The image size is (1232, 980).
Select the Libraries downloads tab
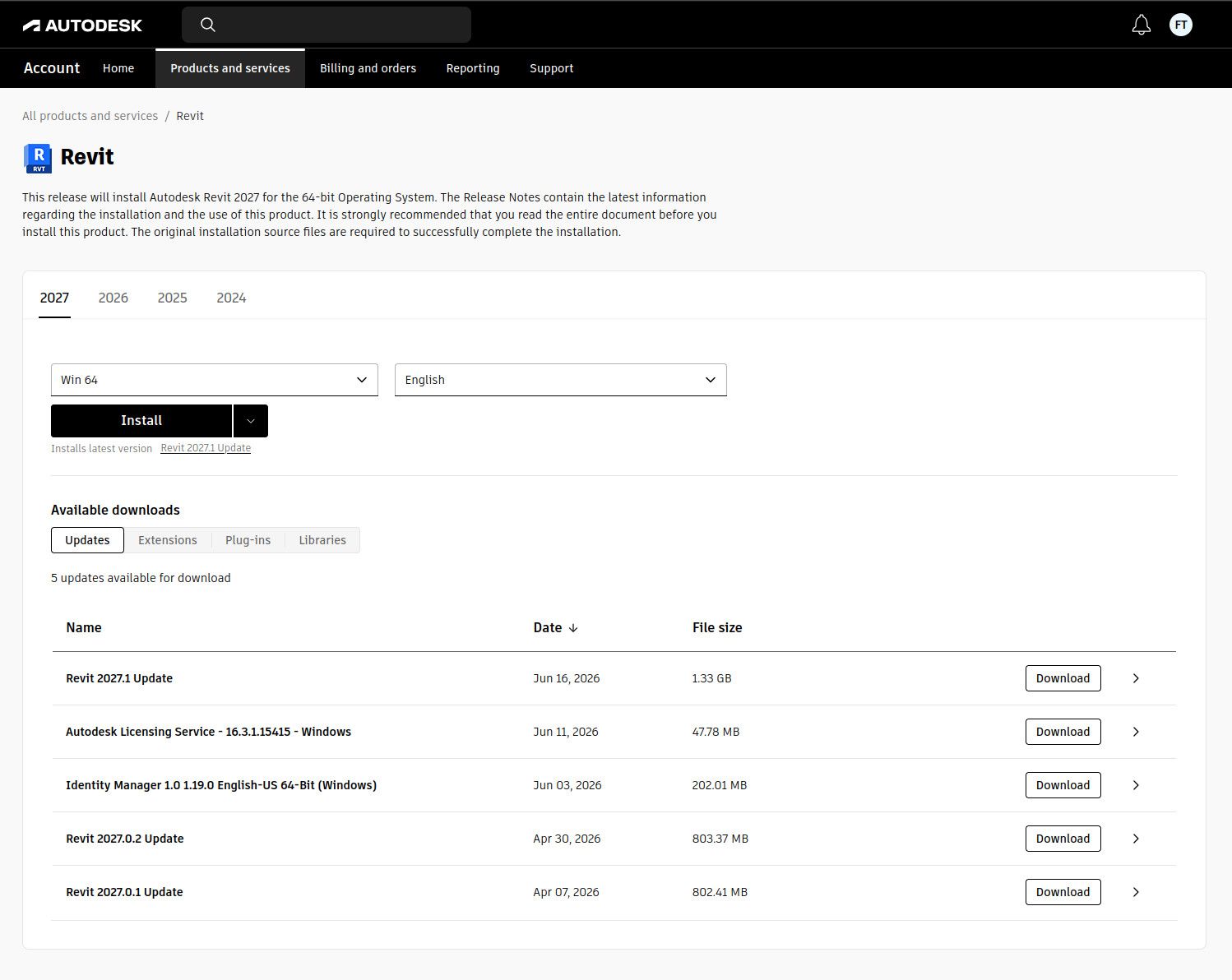322,540
